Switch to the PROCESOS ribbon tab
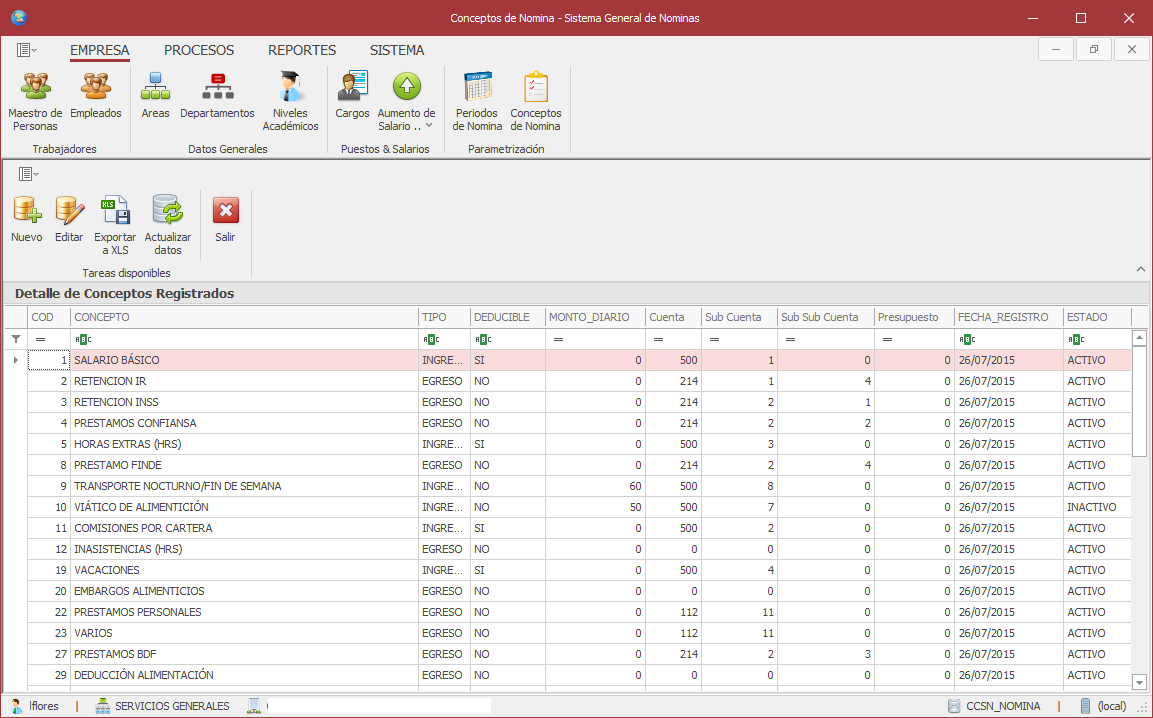 click(199, 50)
